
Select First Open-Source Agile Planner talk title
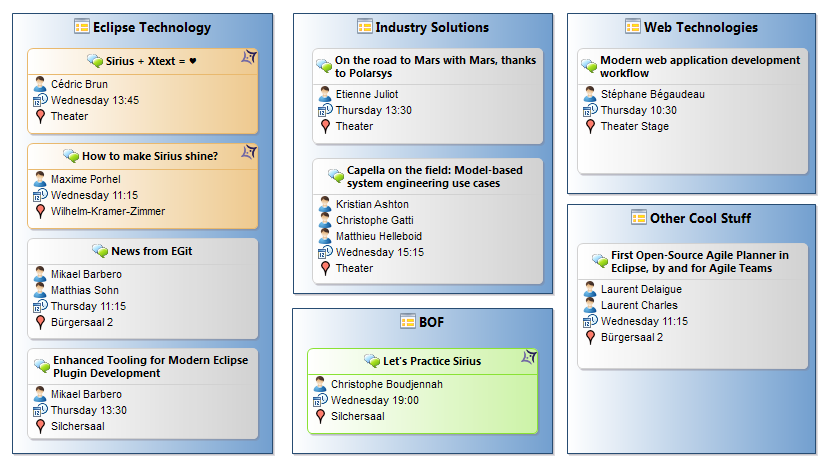coord(700,261)
